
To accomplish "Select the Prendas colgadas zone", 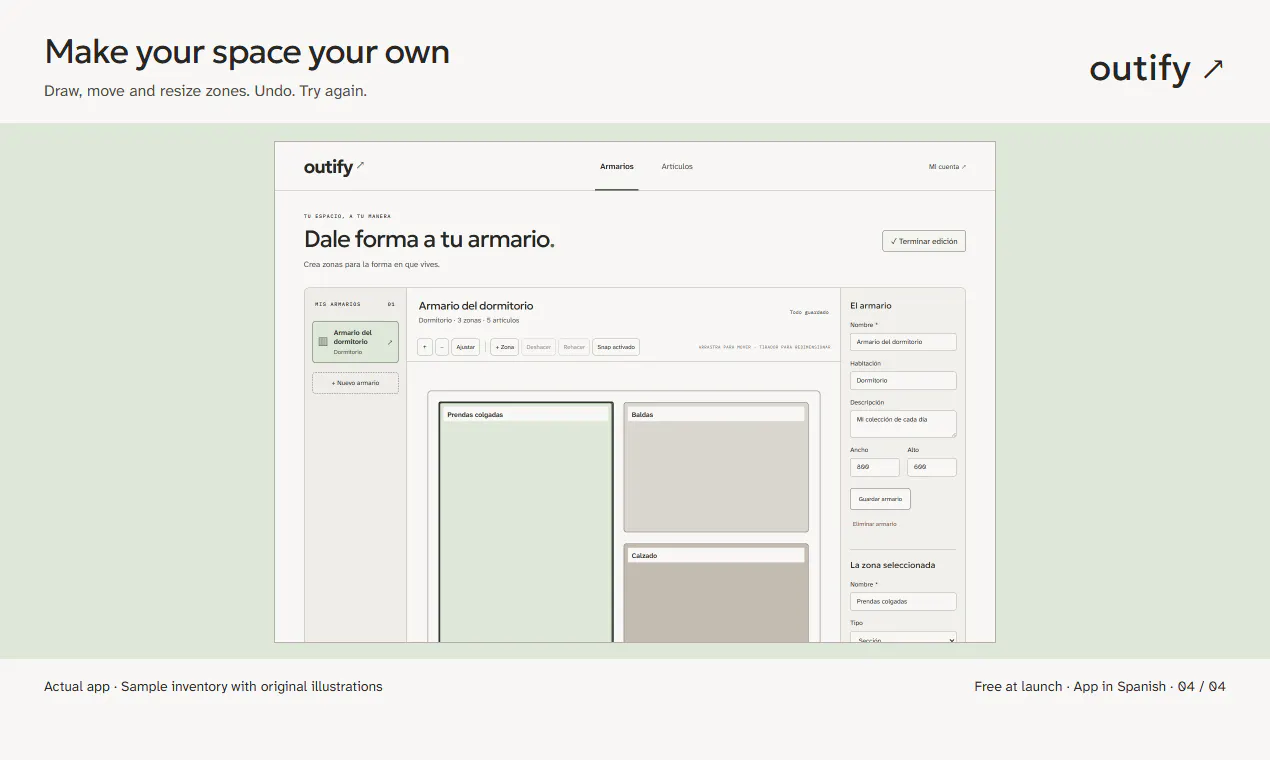I will tap(526, 523).
